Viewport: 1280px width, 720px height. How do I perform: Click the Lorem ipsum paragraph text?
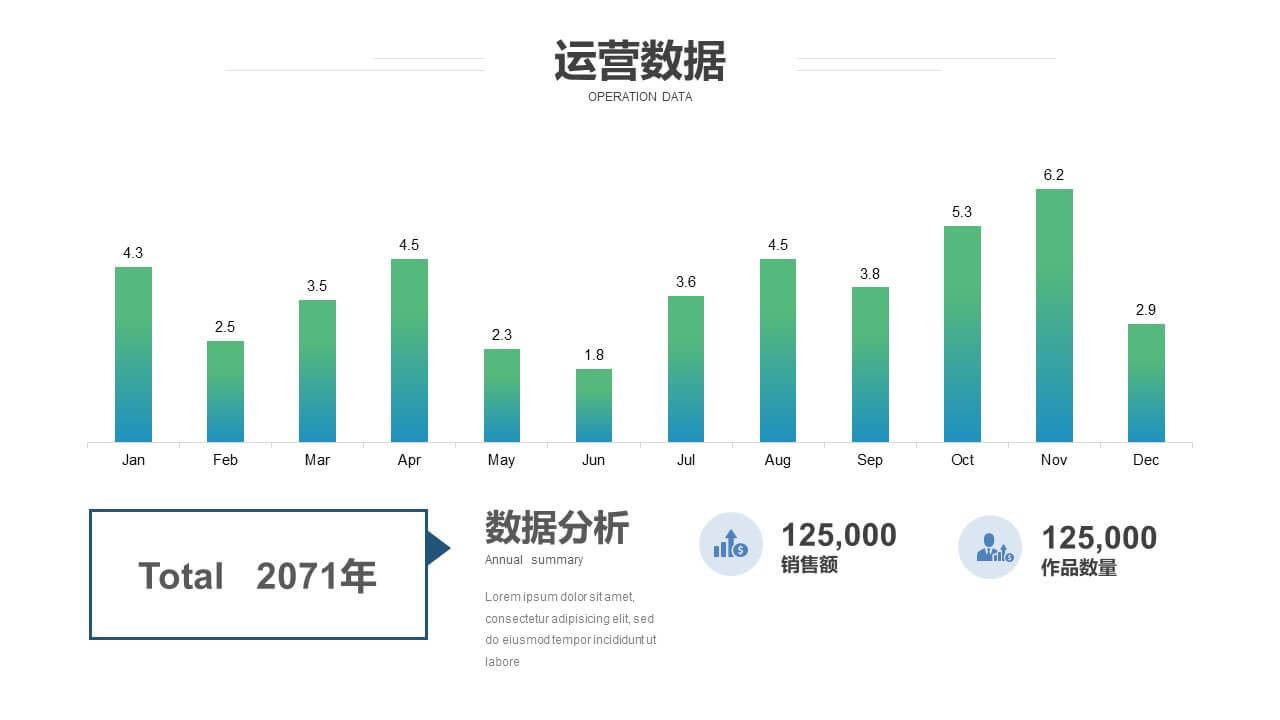[570, 628]
